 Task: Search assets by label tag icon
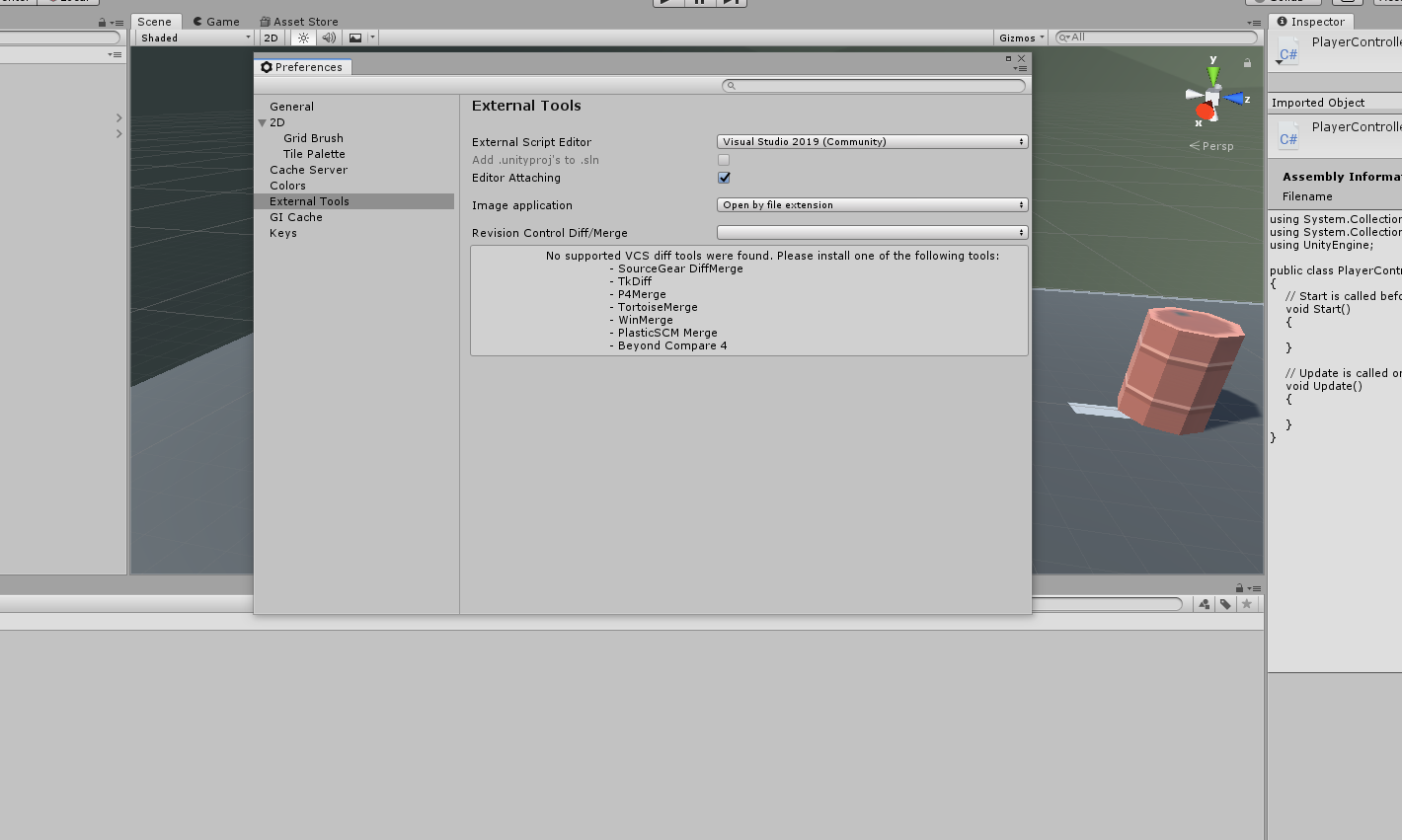tap(1225, 604)
